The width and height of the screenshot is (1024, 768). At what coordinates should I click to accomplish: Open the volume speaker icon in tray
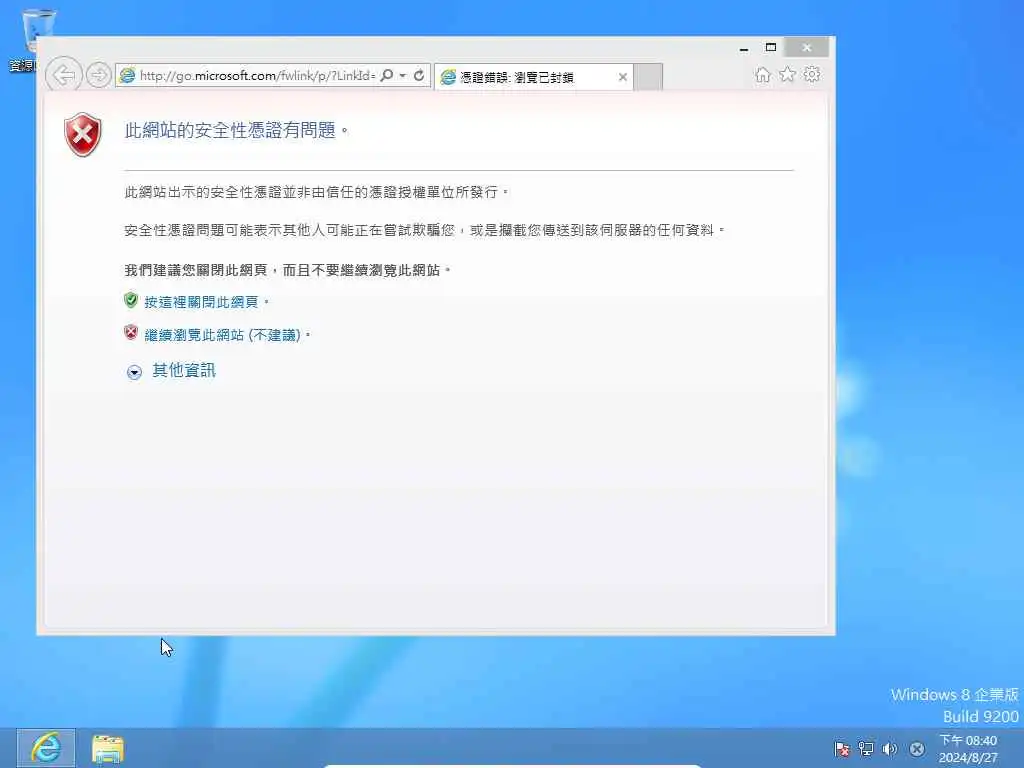click(889, 749)
